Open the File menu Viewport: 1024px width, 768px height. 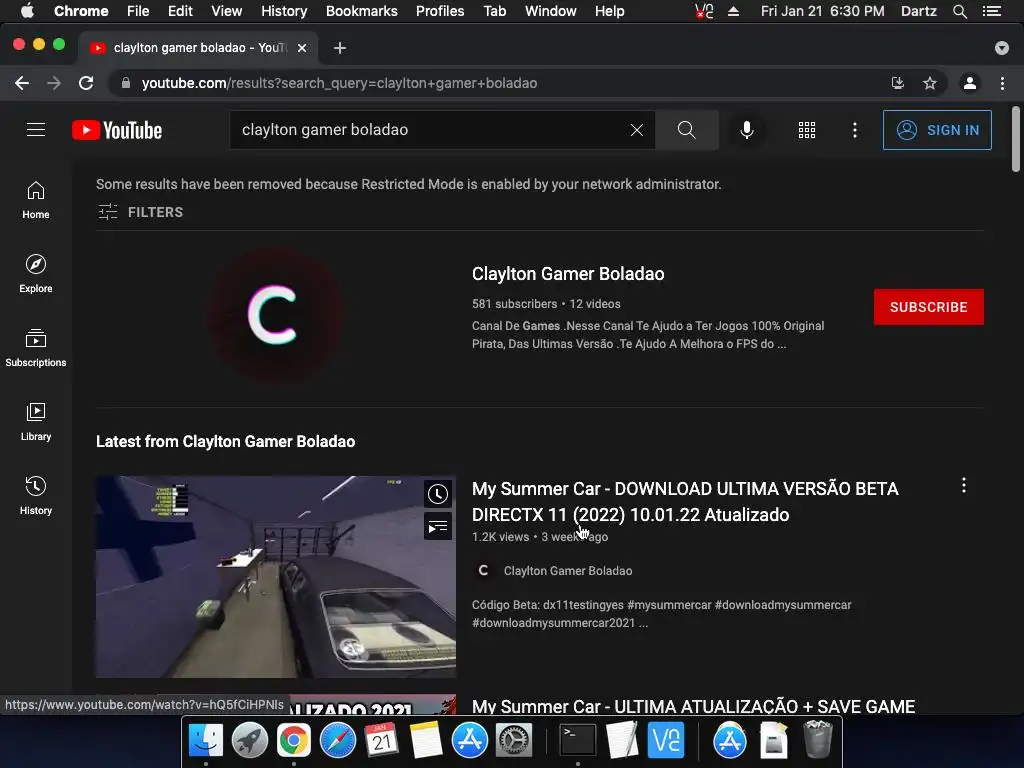[138, 11]
